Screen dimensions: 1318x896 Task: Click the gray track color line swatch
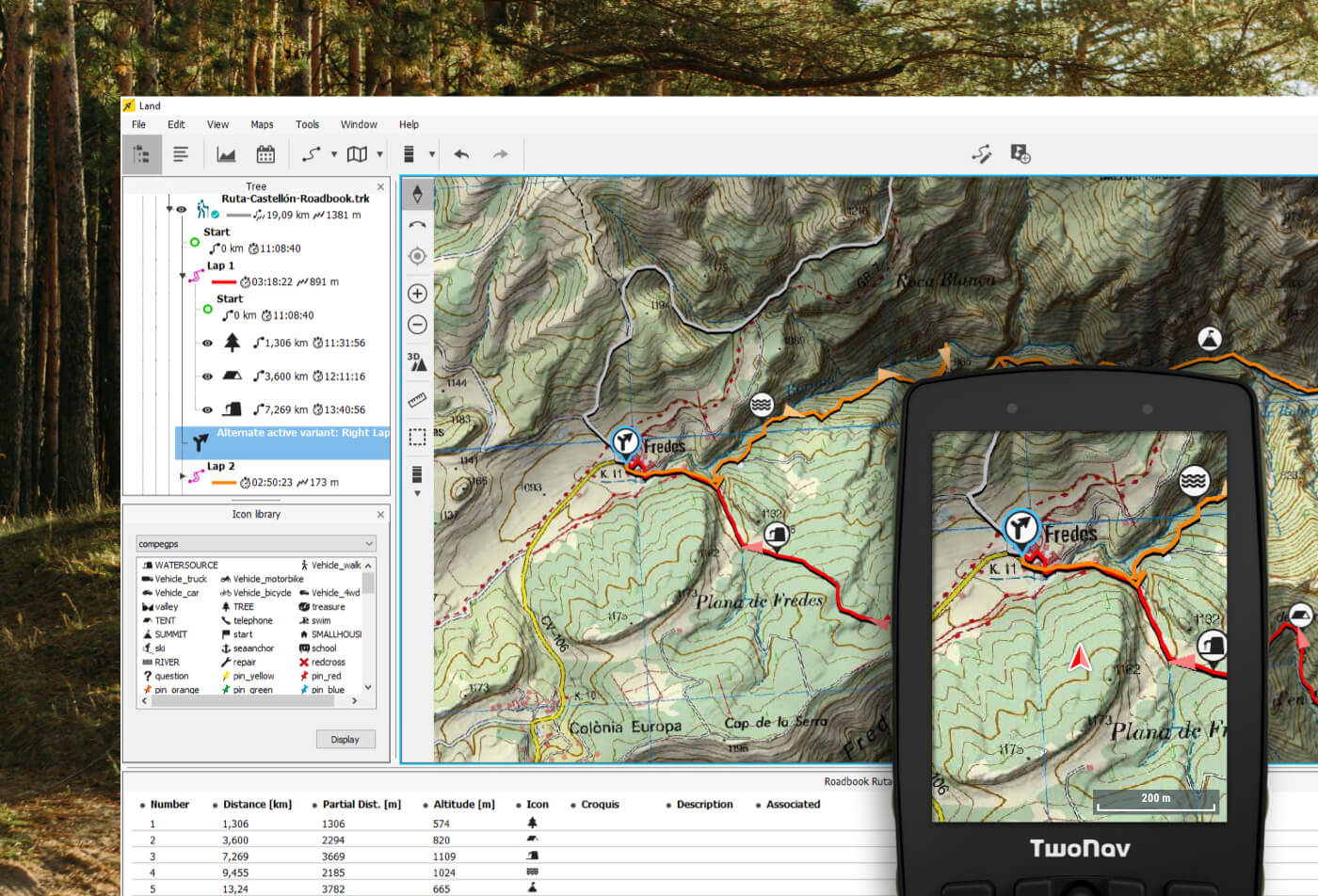[x=239, y=216]
